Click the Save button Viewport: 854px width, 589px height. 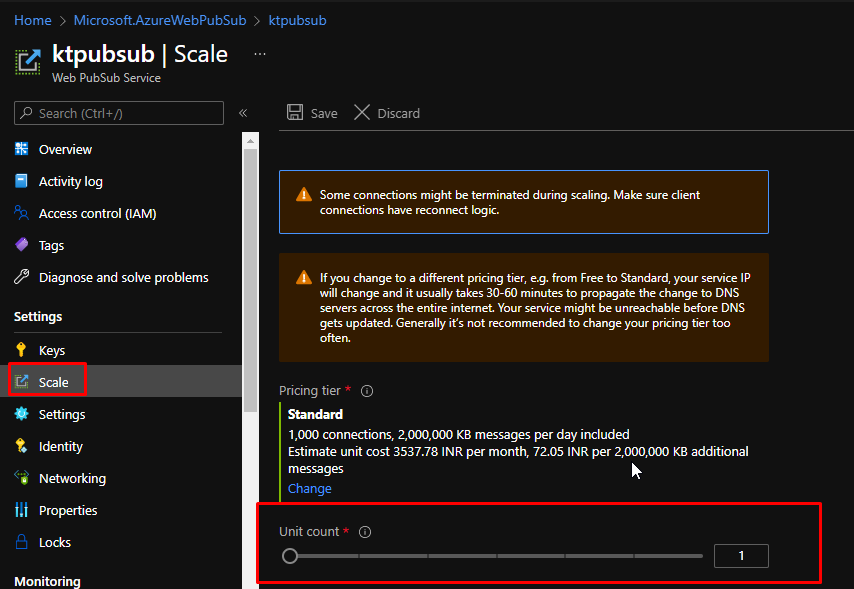click(x=312, y=113)
